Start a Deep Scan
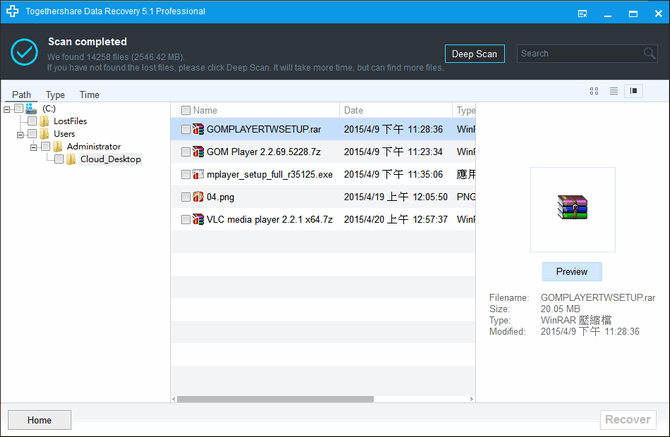This screenshot has height=437, width=670. (474, 54)
